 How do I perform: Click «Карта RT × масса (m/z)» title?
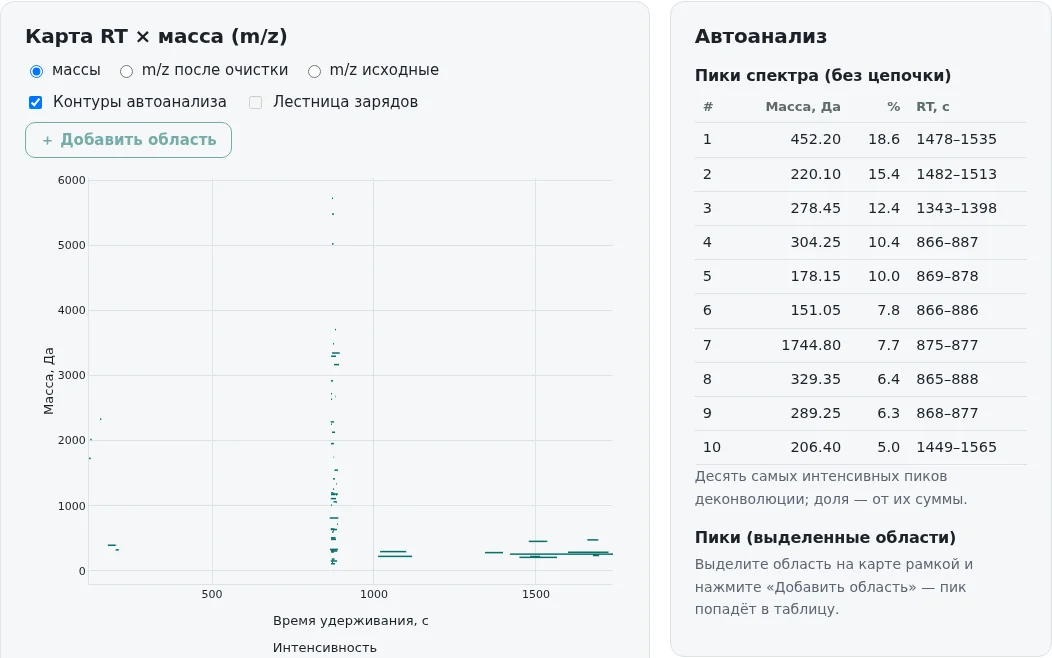[x=156, y=36]
